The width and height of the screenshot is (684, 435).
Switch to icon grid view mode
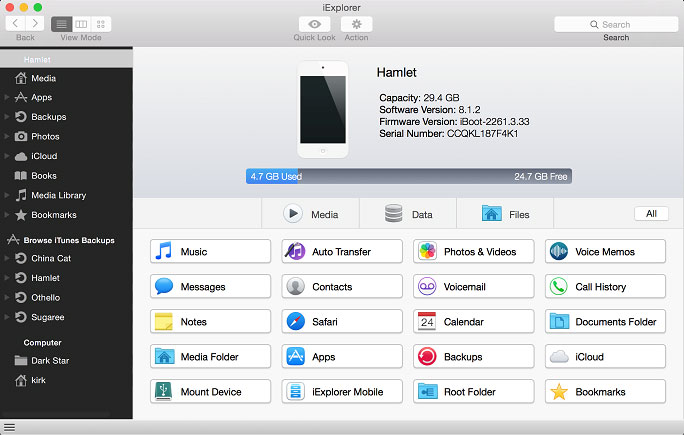pos(101,24)
